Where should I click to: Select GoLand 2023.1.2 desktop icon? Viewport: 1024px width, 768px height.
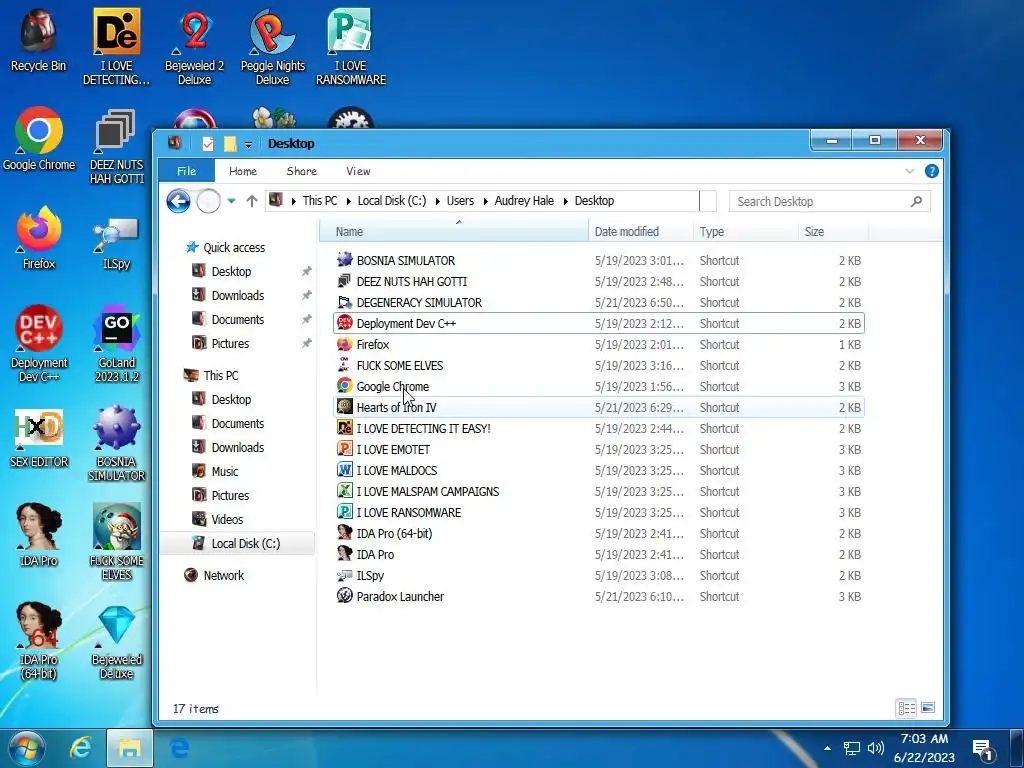point(116,344)
